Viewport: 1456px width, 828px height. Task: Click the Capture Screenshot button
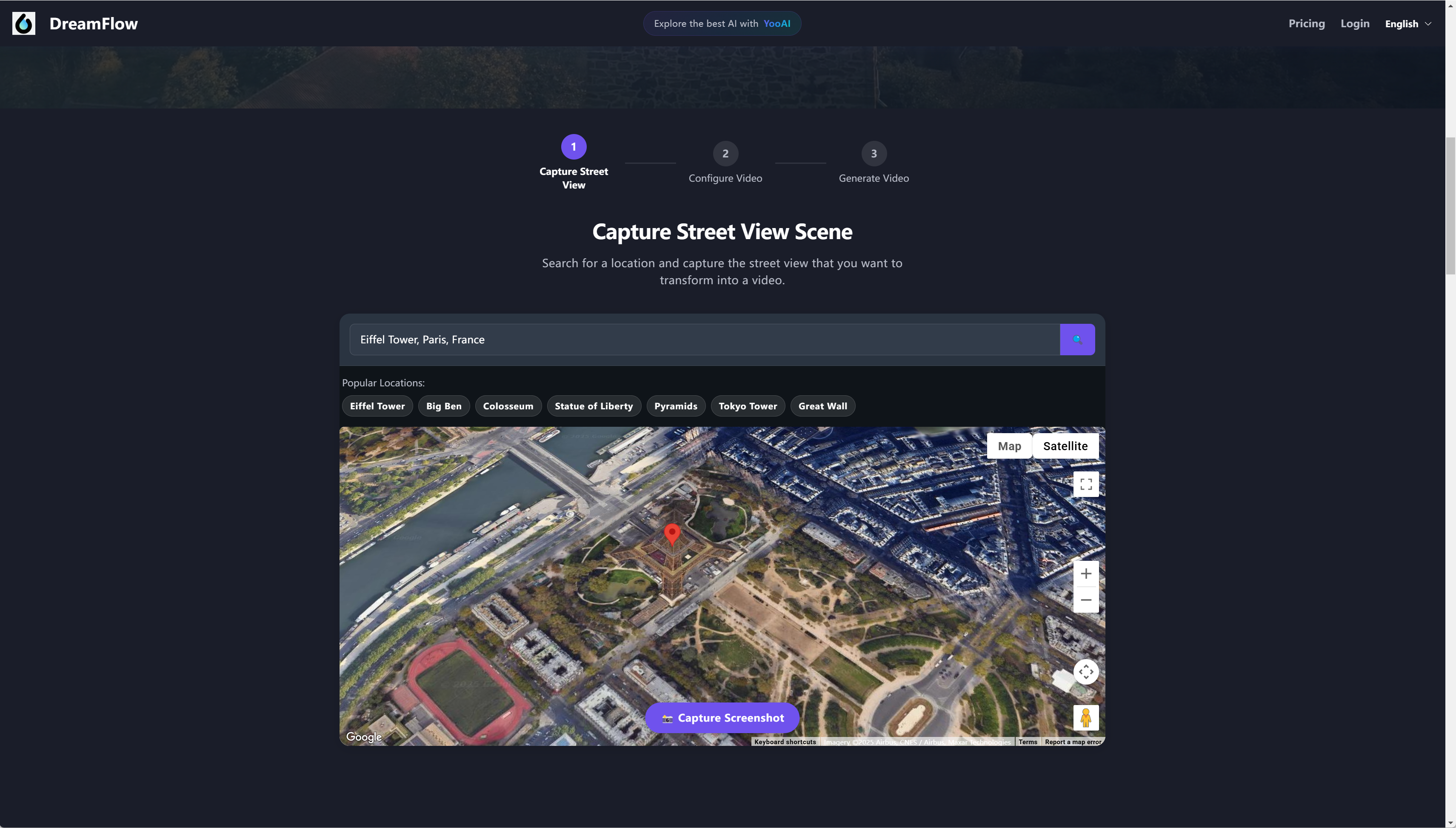(722, 718)
